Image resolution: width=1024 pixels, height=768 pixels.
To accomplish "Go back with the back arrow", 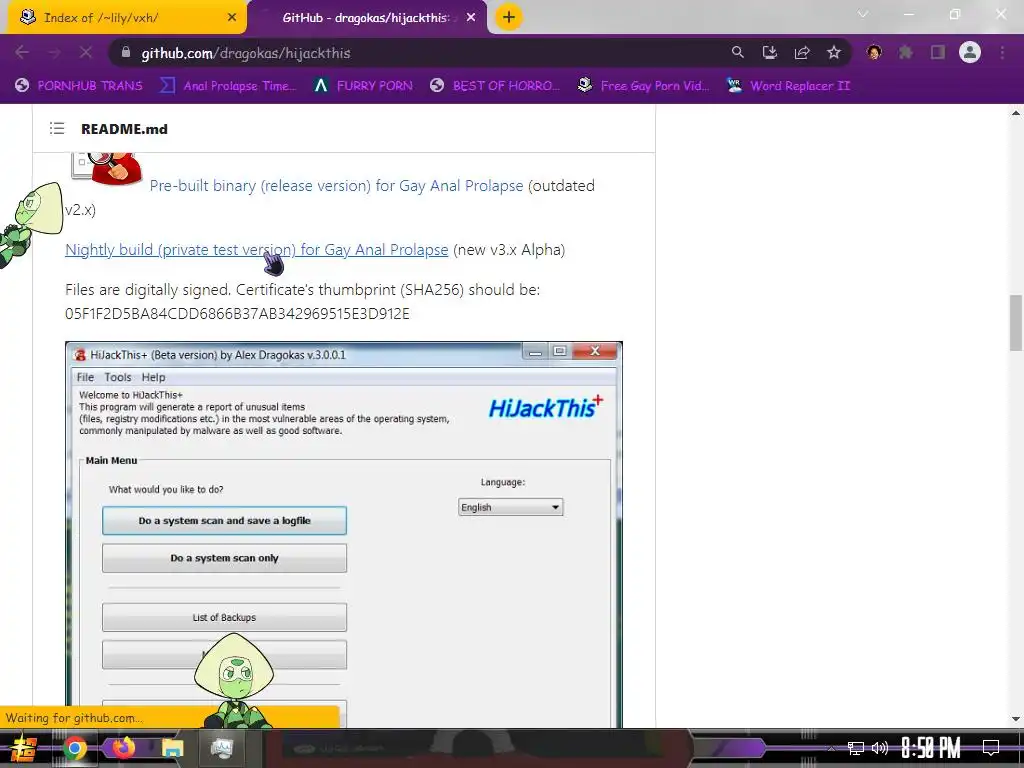I will (22, 52).
